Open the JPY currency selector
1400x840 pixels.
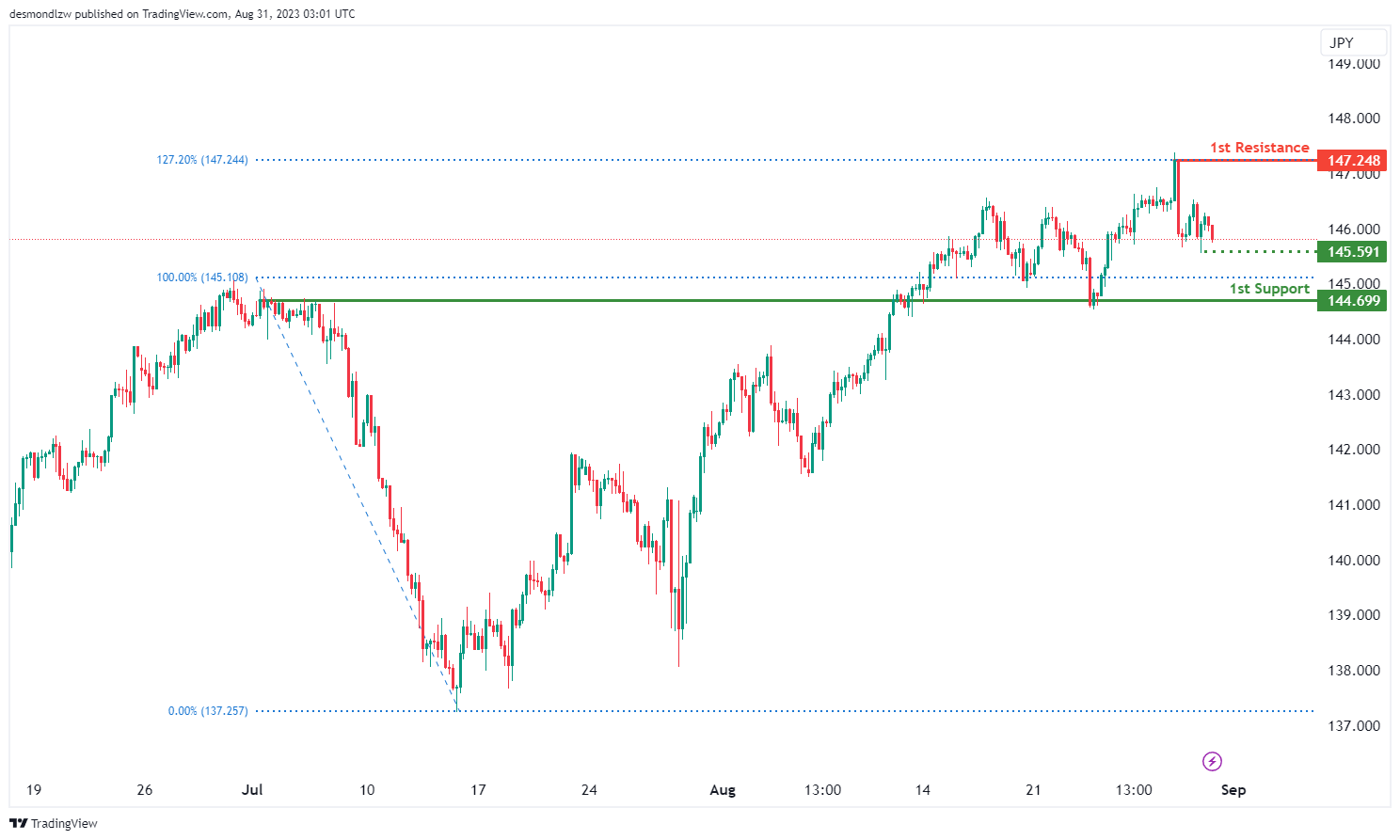click(1353, 42)
